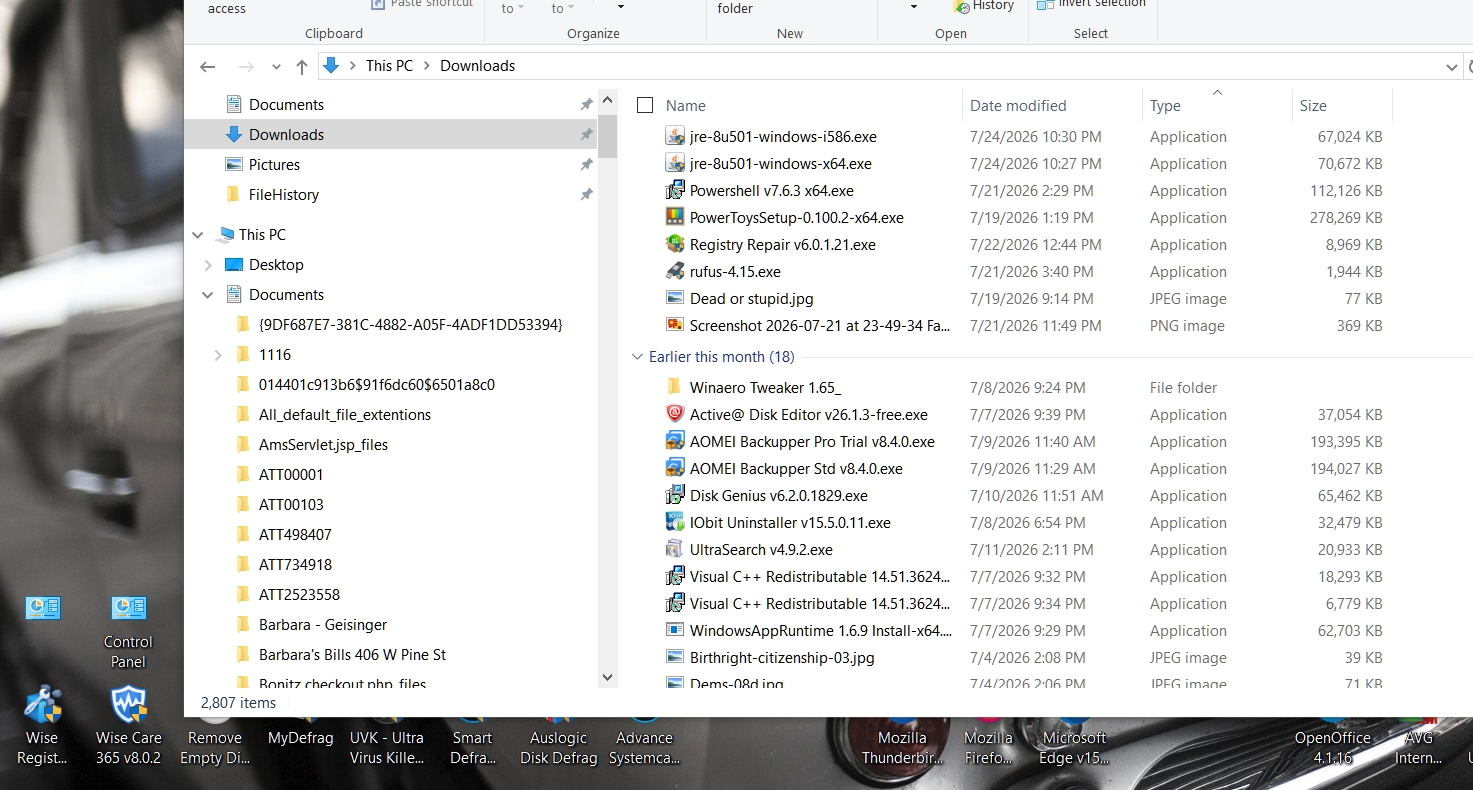Click the Dead or stupid.jpg image icon
This screenshot has height=790, width=1473.
(675, 298)
